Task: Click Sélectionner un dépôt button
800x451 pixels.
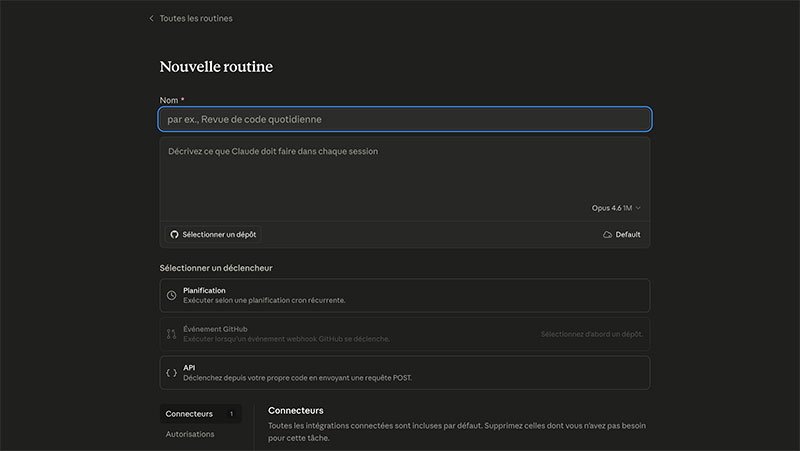Action: 213,234
